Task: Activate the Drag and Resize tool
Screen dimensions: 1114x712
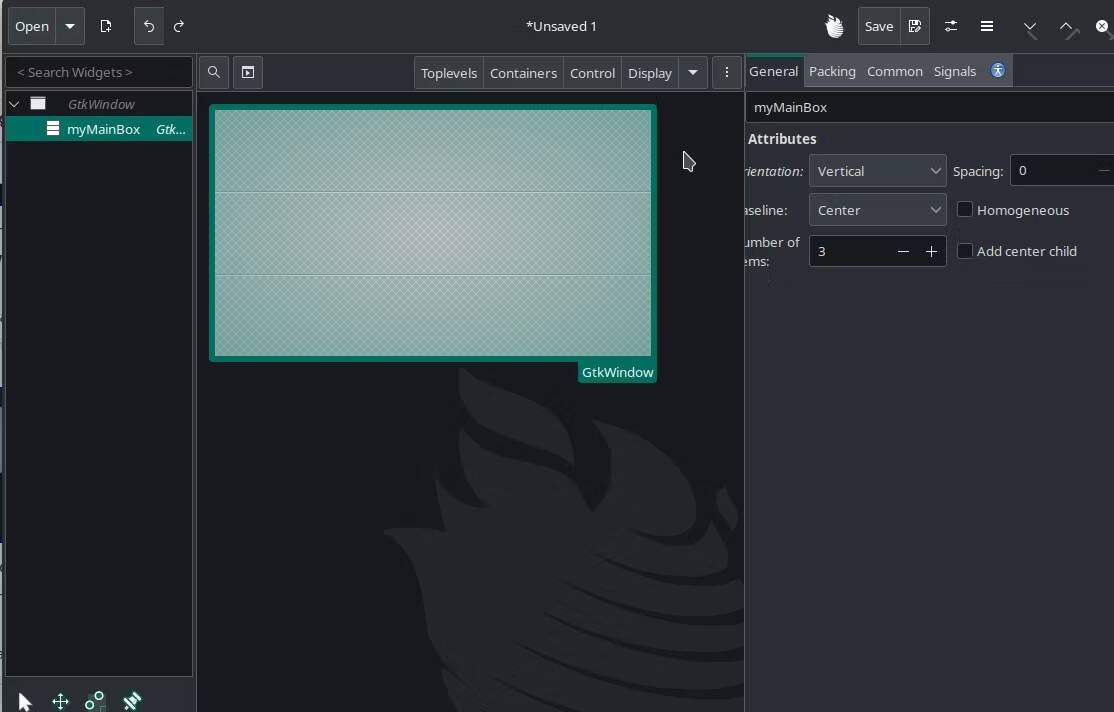Action: point(60,701)
